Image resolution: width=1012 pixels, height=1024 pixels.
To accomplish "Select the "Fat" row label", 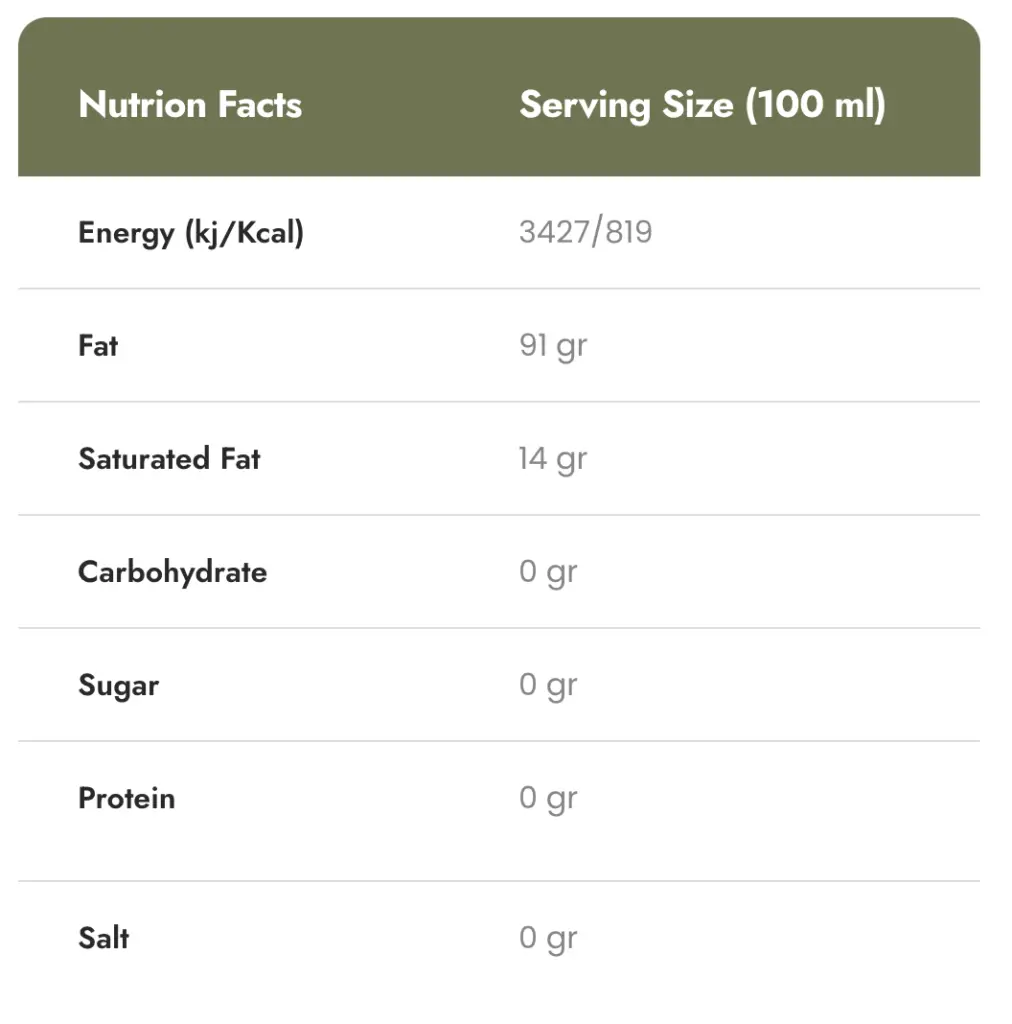I will 98,346.
